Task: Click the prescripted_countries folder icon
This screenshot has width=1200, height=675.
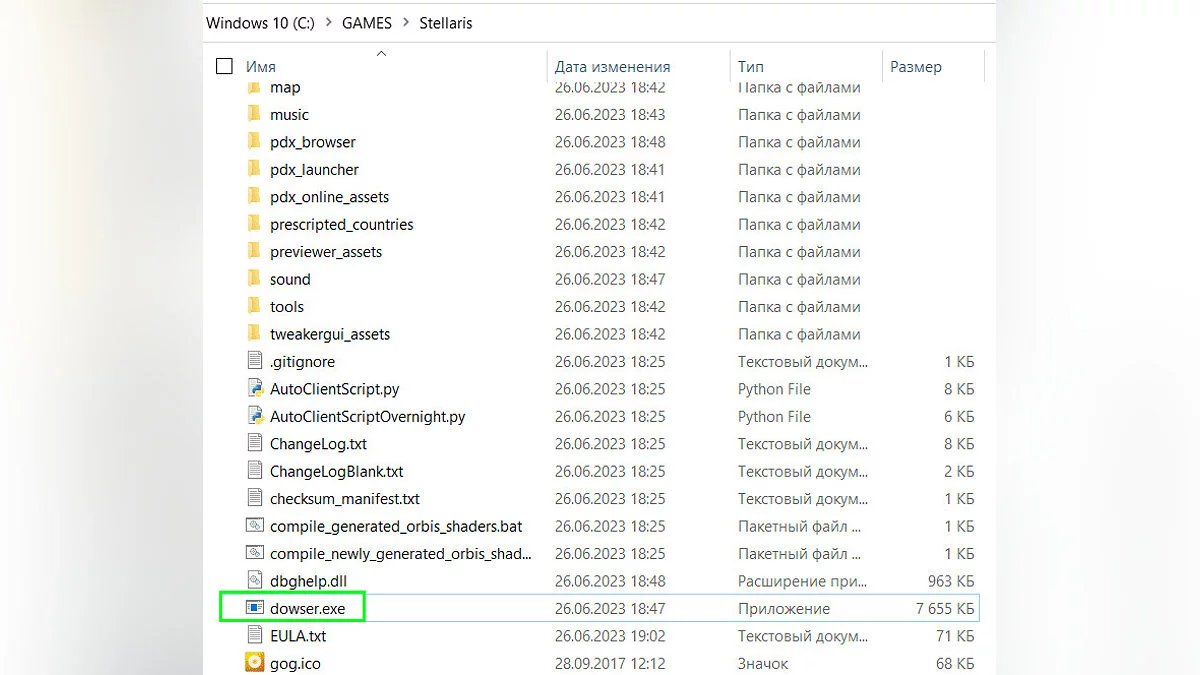Action: pyautogui.click(x=254, y=224)
